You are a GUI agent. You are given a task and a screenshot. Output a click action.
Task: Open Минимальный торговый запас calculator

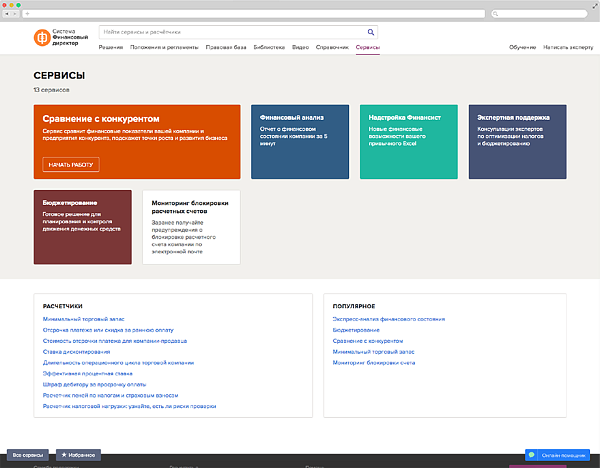pyautogui.click(x=83, y=319)
